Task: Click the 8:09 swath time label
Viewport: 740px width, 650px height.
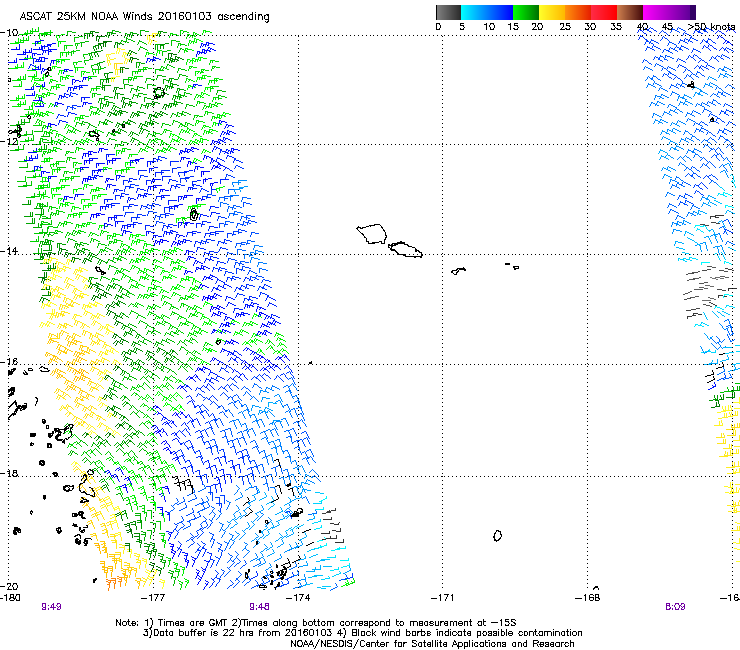Action: coord(675,607)
